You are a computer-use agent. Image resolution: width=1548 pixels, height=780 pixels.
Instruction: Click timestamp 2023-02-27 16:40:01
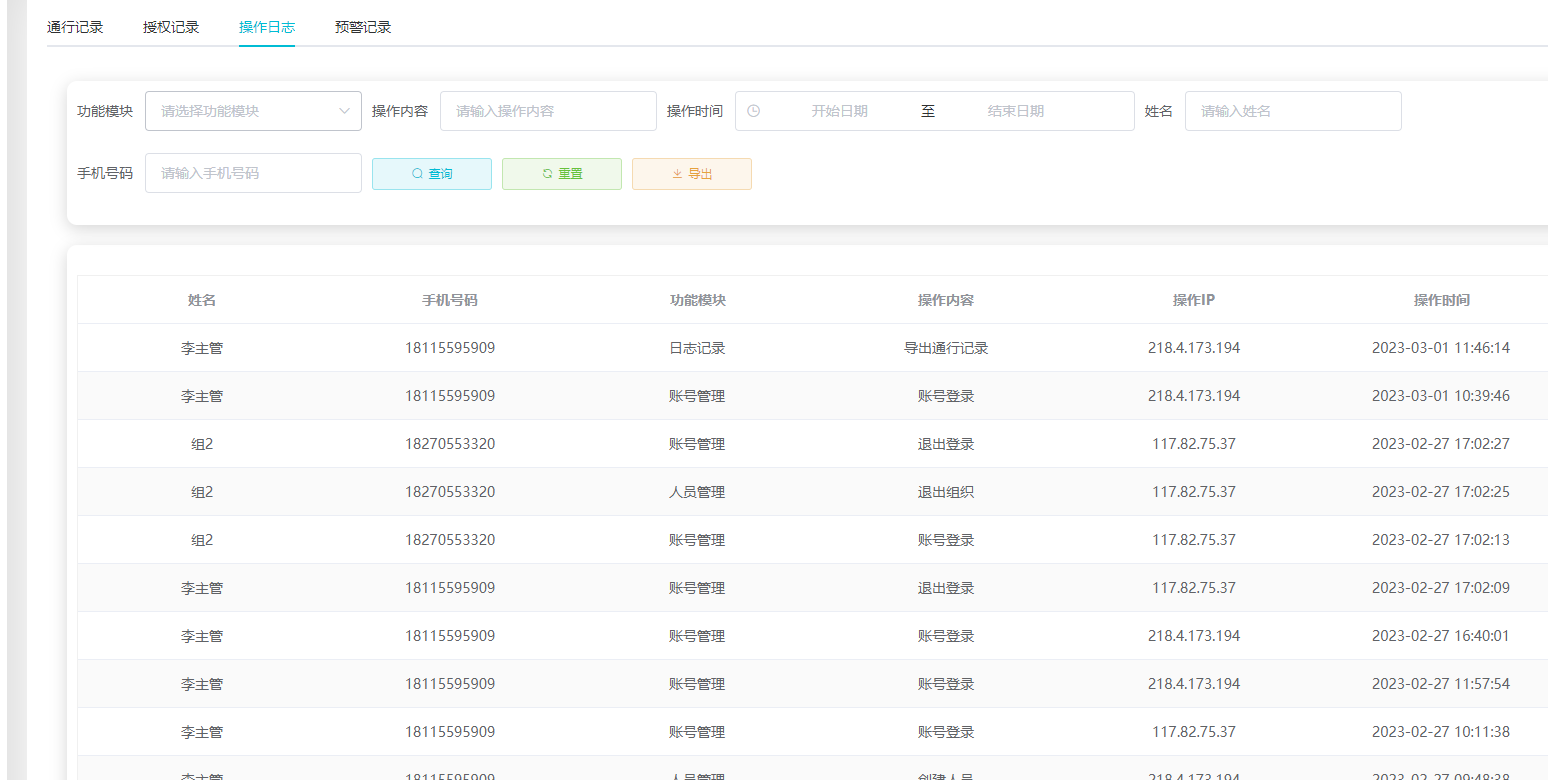pyautogui.click(x=1441, y=636)
